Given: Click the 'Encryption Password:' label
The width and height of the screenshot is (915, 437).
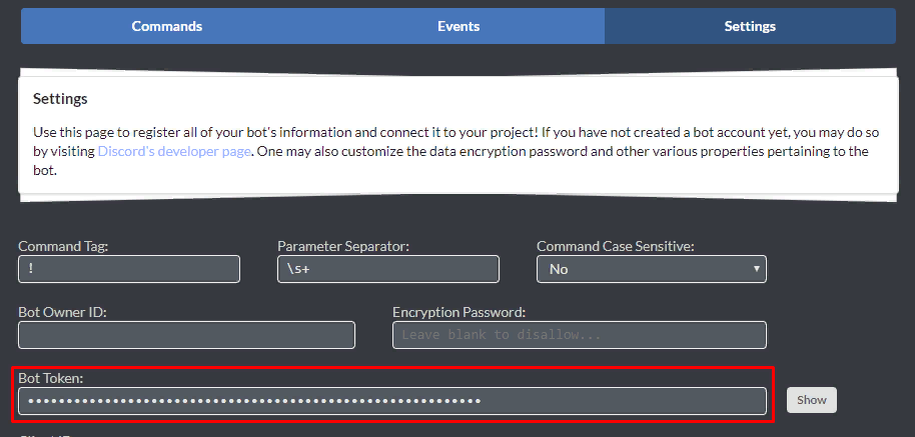Looking at the screenshot, I should (459, 312).
